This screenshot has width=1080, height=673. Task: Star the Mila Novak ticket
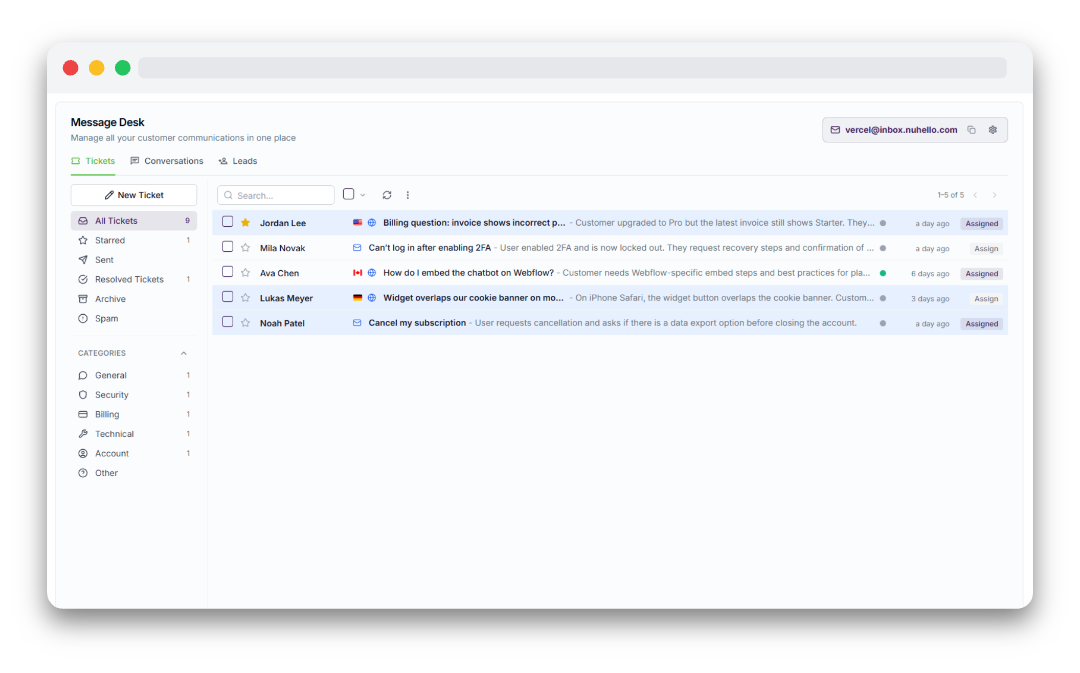pyautogui.click(x=245, y=247)
